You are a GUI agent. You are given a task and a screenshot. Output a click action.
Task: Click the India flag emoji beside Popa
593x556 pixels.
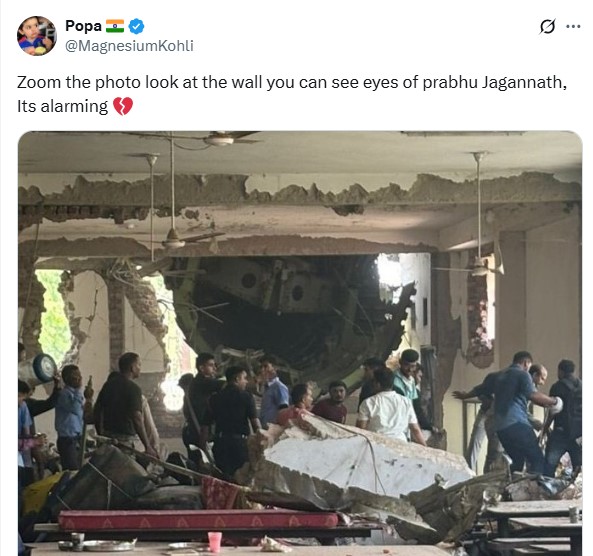(x=115, y=26)
